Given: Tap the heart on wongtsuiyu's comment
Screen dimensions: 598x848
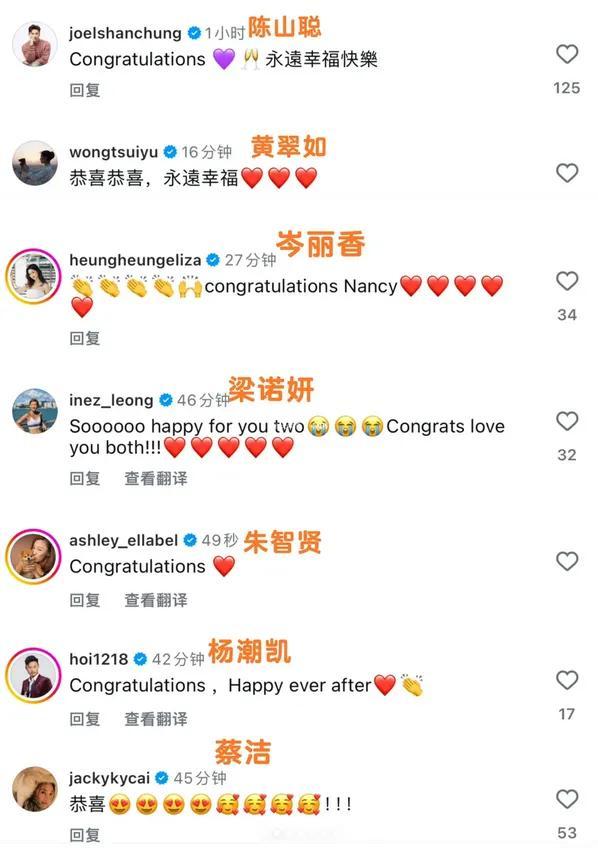Looking at the screenshot, I should click(x=567, y=173).
